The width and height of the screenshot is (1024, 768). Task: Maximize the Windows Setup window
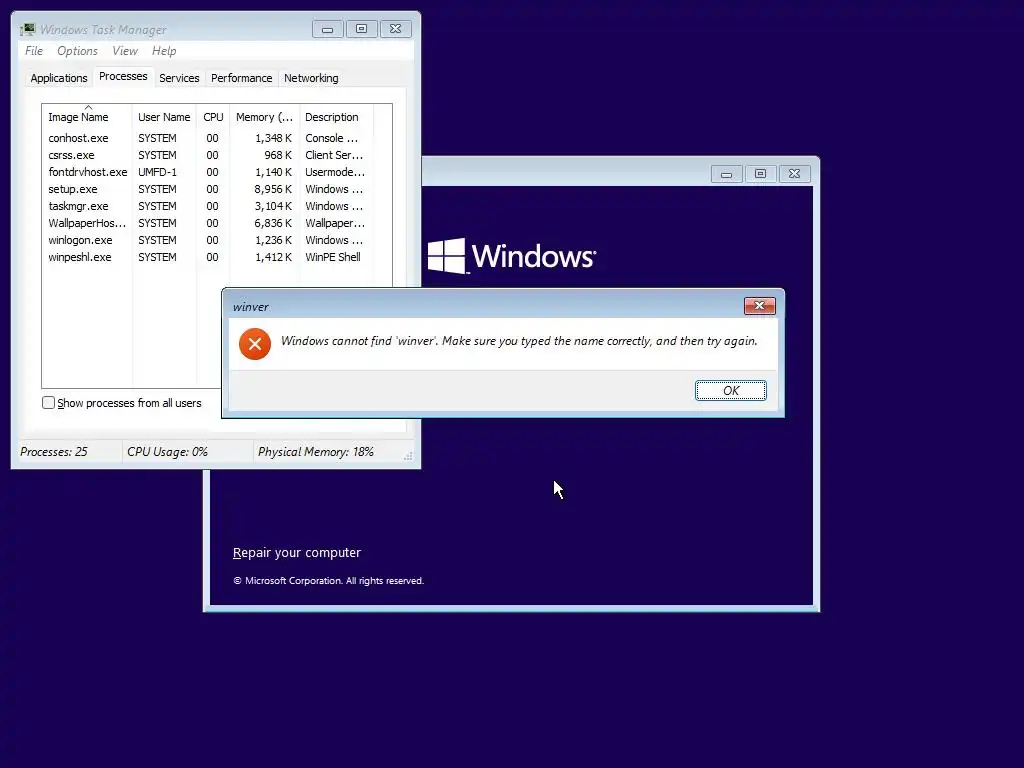[x=760, y=174]
